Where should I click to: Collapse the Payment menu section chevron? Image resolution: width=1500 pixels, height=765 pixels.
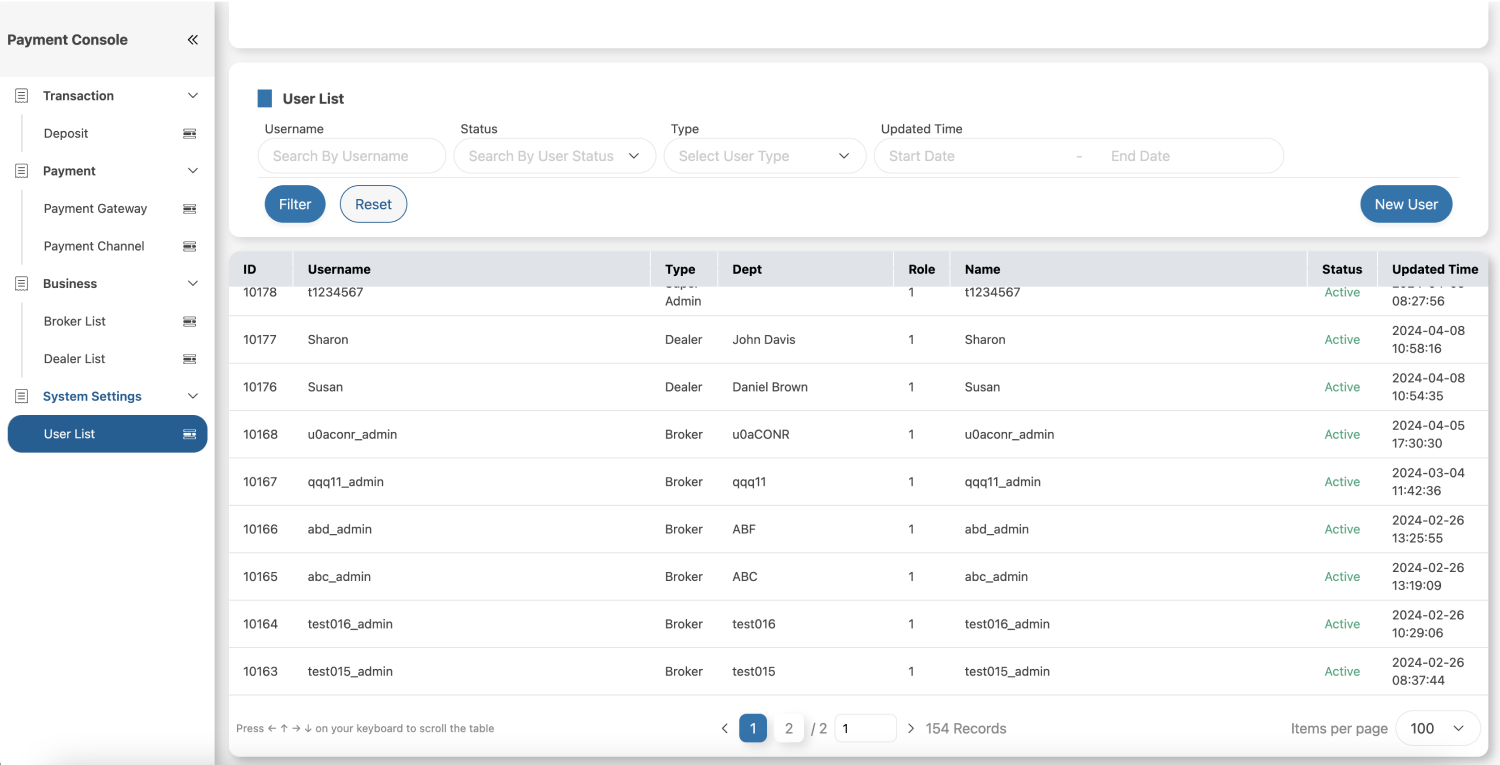193,171
